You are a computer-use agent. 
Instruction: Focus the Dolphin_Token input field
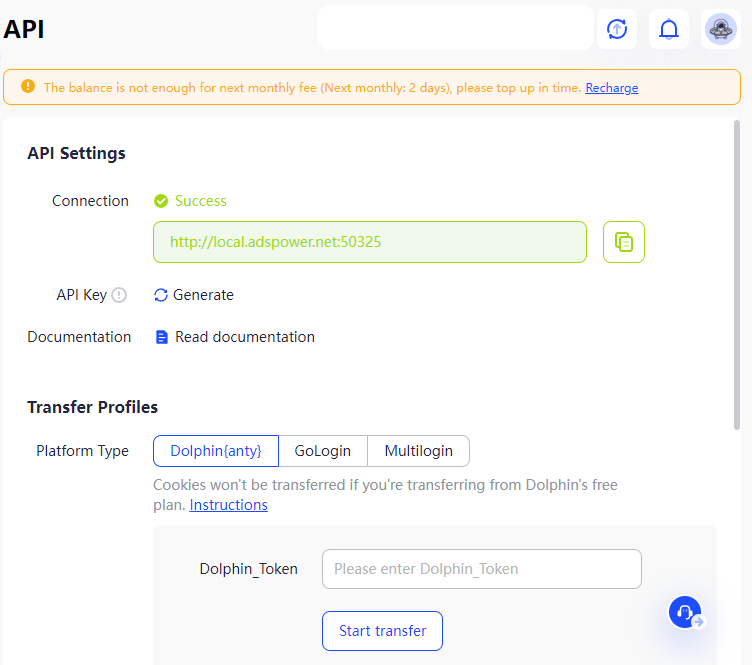click(x=482, y=569)
